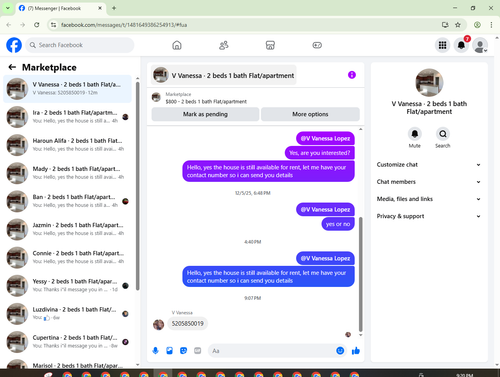Image resolution: width=500 pixels, height=377 pixels.
Task: Expand Media, files and links section
Action: click(429, 199)
